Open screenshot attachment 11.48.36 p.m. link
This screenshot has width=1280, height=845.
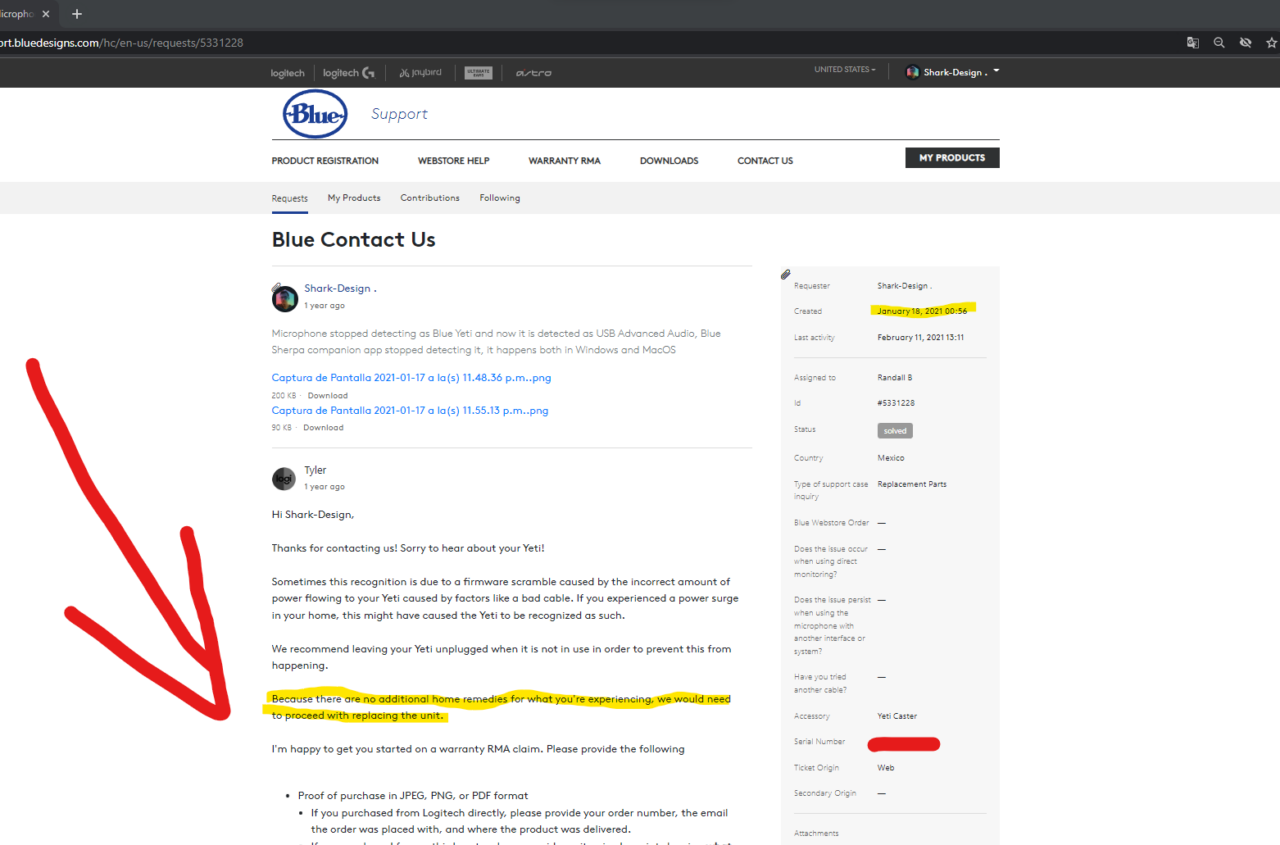pos(411,378)
